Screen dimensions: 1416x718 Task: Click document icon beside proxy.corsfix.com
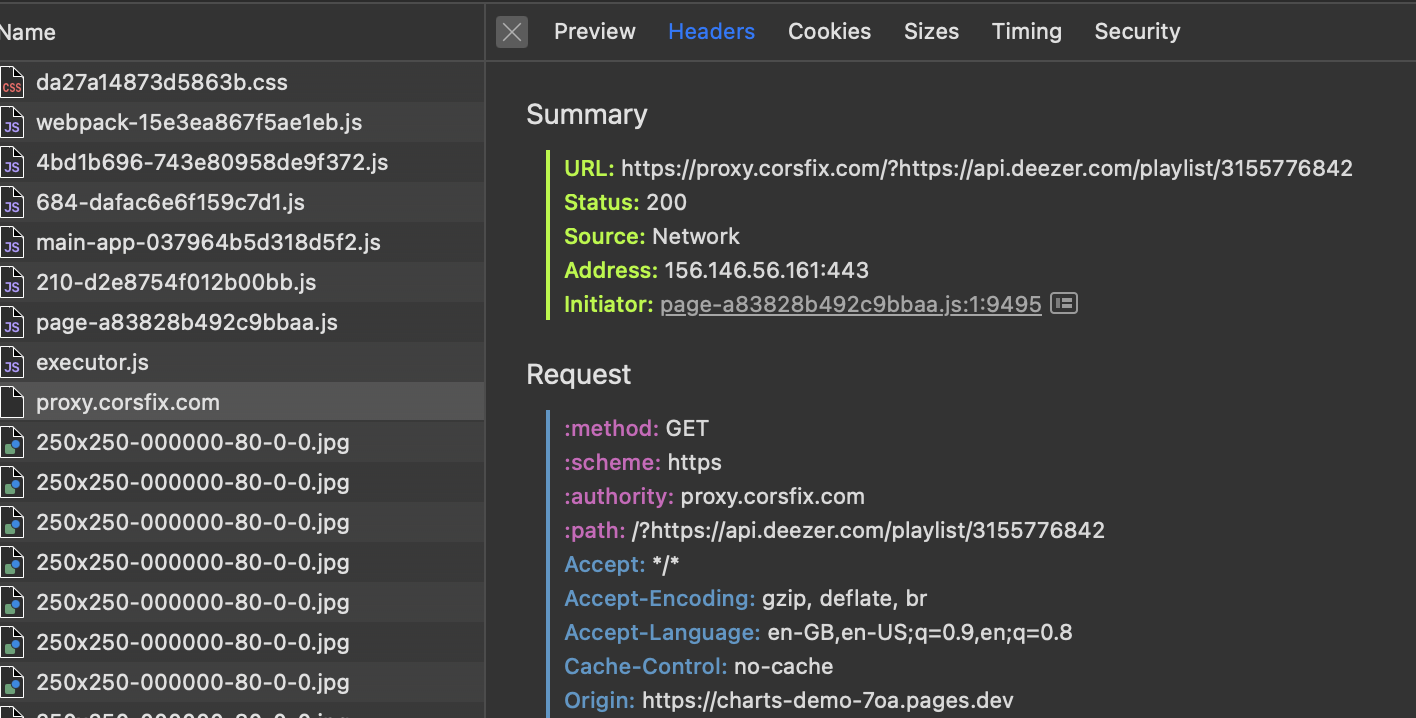tap(12, 403)
